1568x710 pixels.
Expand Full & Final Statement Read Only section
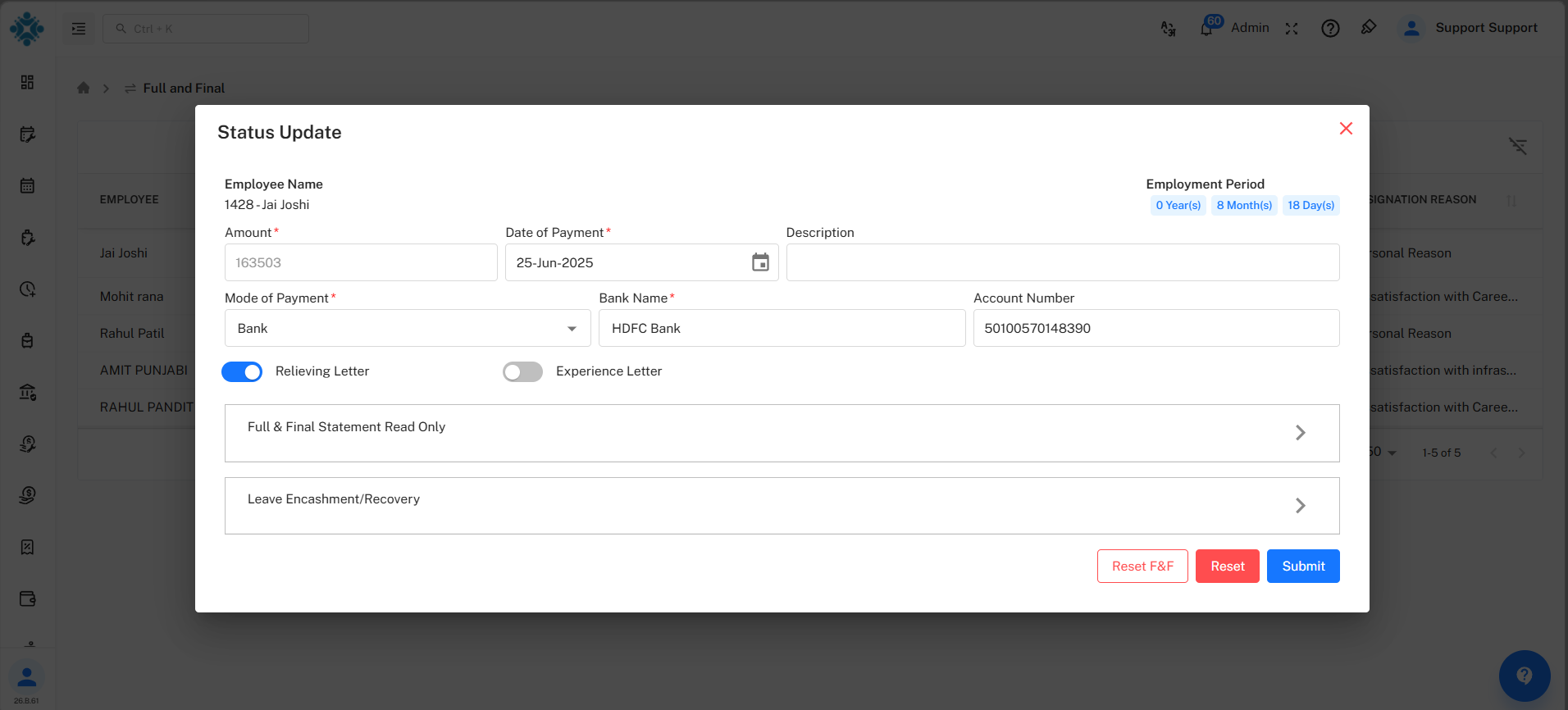pyautogui.click(x=782, y=433)
